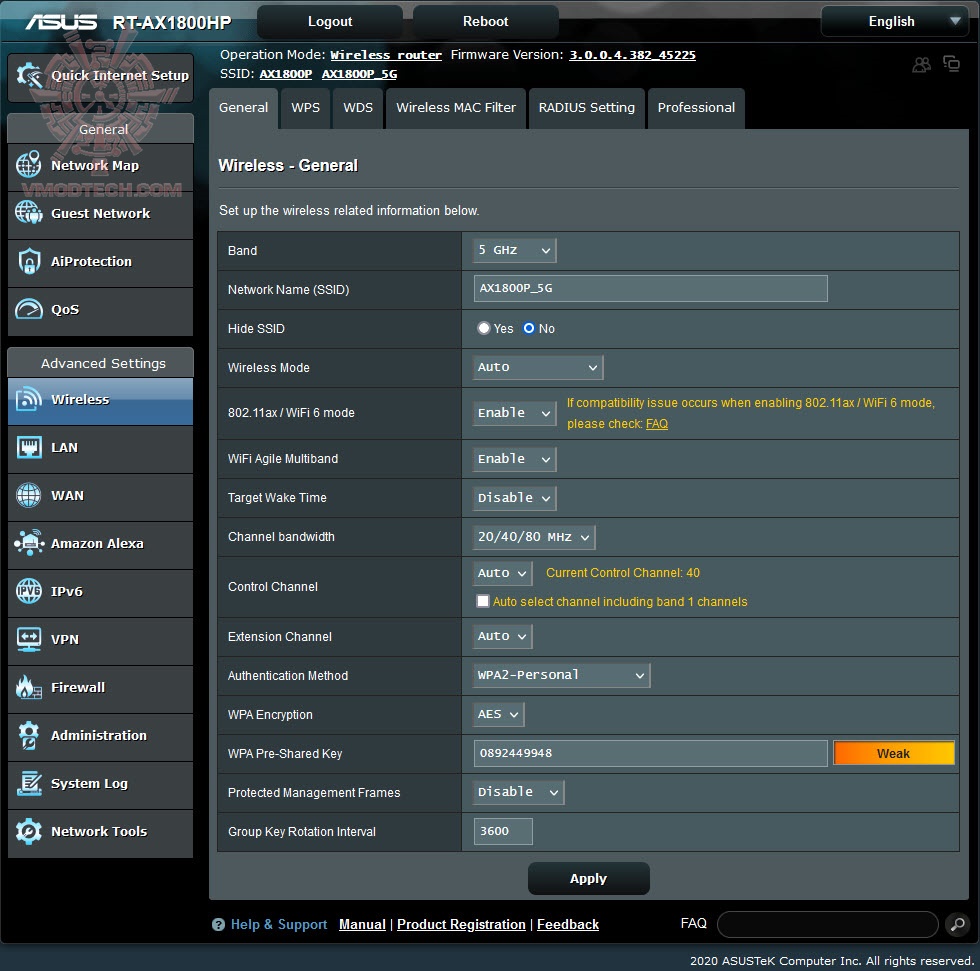Click the Logout button
Image resolution: width=980 pixels, height=971 pixels.
330,22
